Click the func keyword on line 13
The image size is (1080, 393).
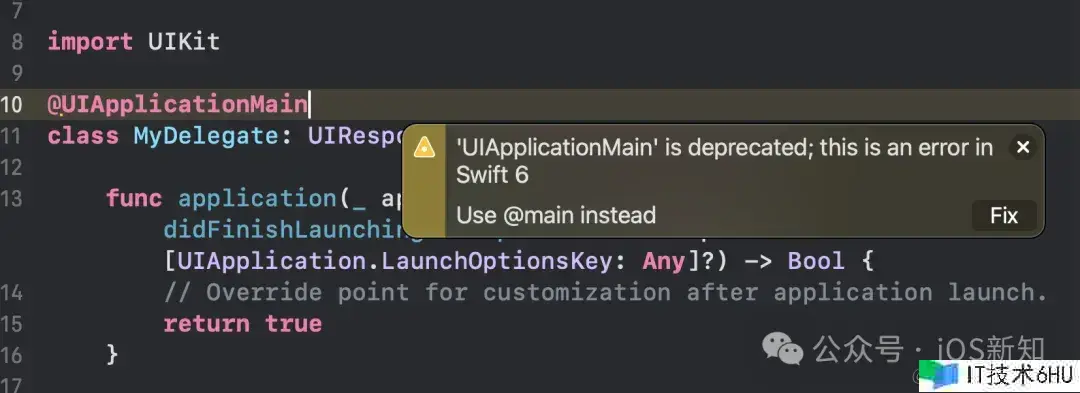click(x=134, y=198)
